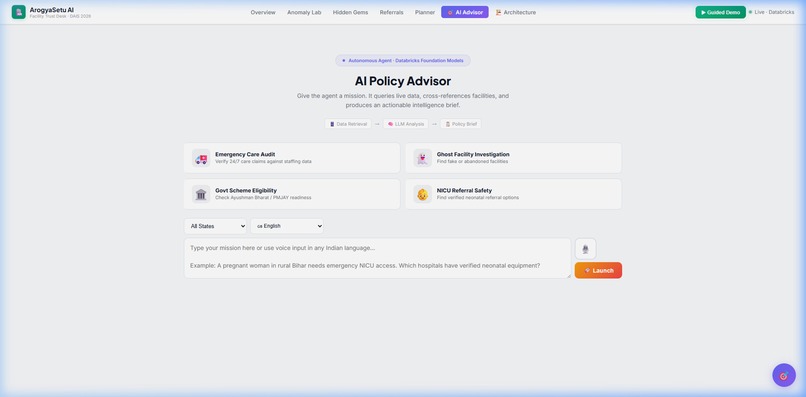The height and width of the screenshot is (397, 806).
Task: Grab the textarea resize handle corner
Action: click(568, 276)
